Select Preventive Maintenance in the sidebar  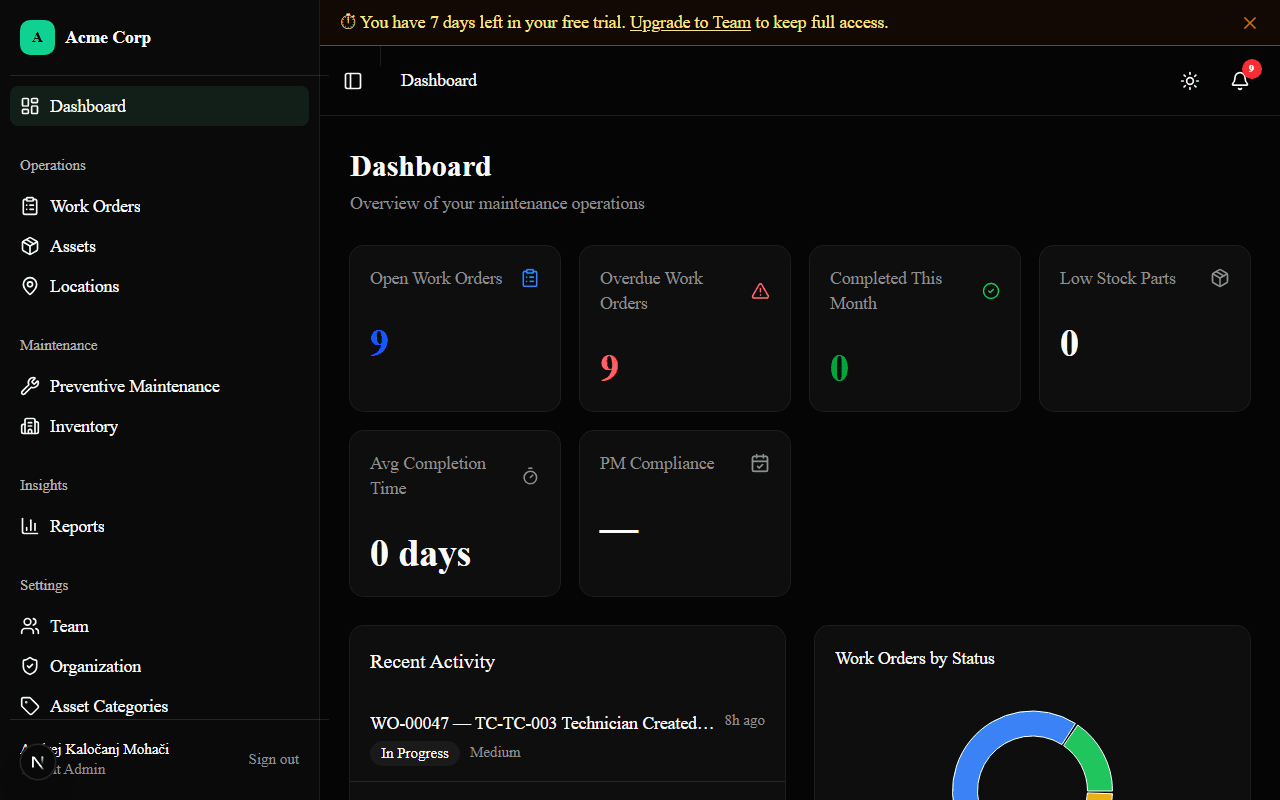point(135,386)
